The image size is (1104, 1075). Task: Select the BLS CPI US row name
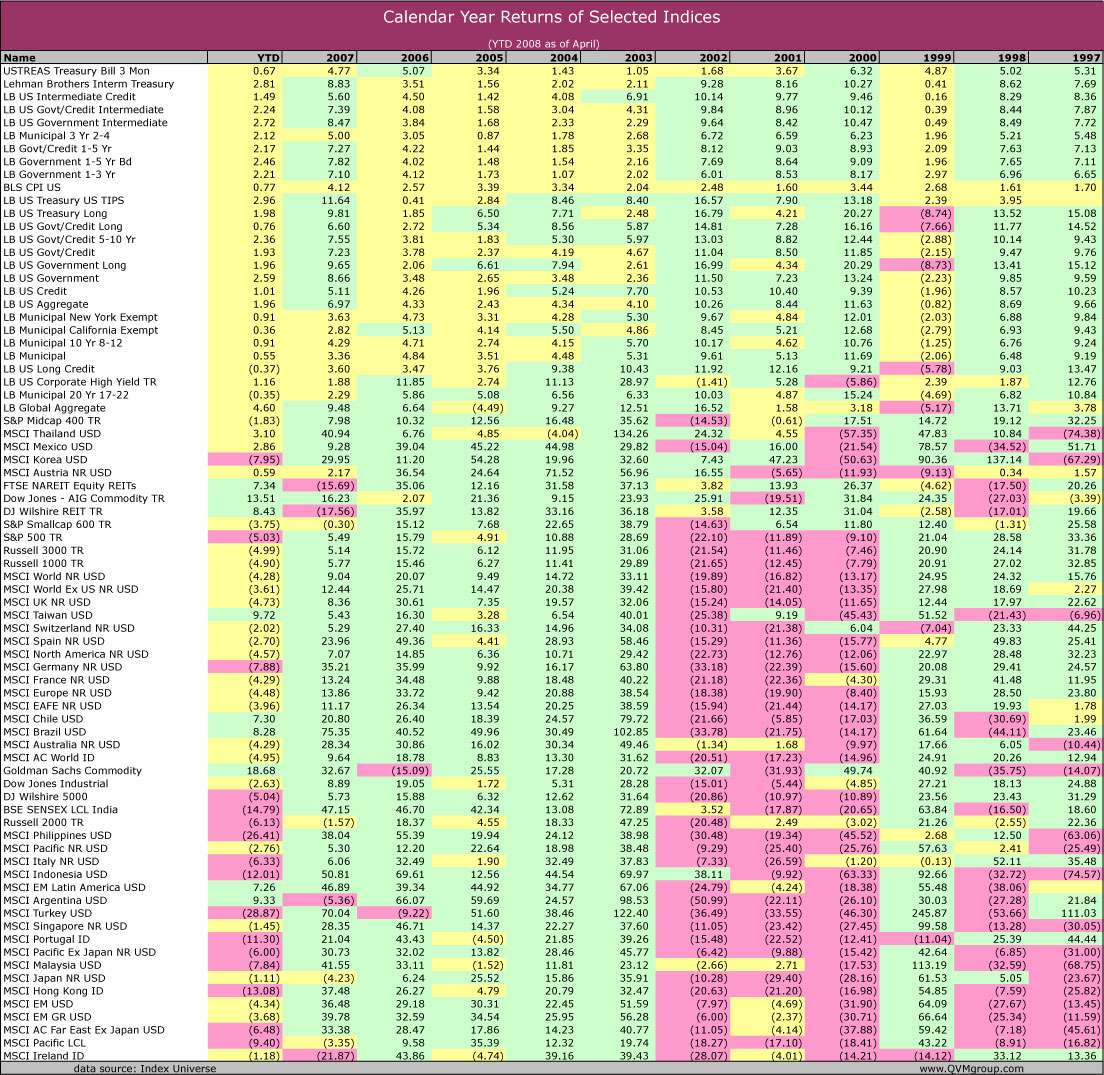32,187
